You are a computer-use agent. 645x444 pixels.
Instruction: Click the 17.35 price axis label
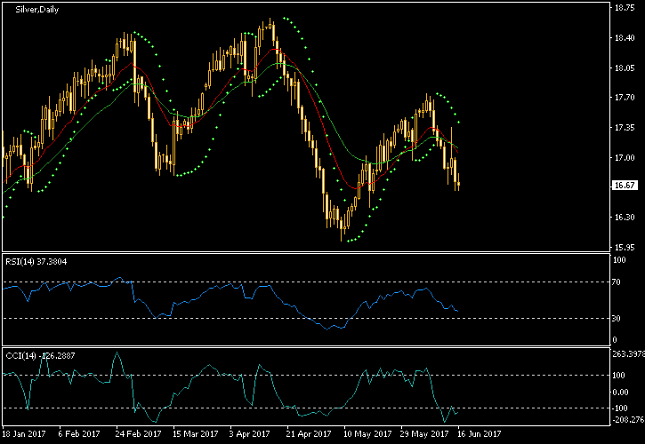pyautogui.click(x=624, y=128)
